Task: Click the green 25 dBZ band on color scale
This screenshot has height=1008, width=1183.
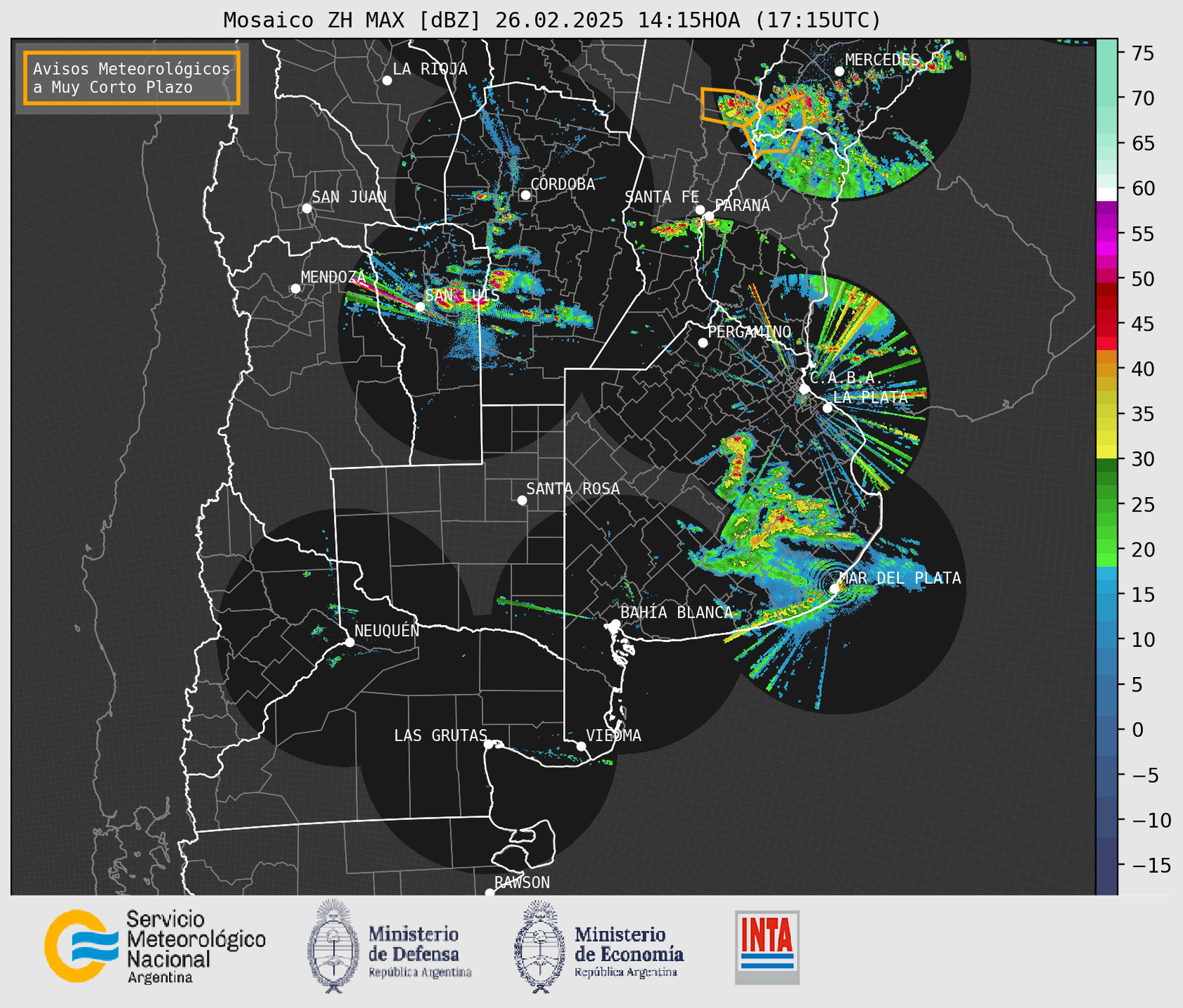Action: (x=1107, y=504)
